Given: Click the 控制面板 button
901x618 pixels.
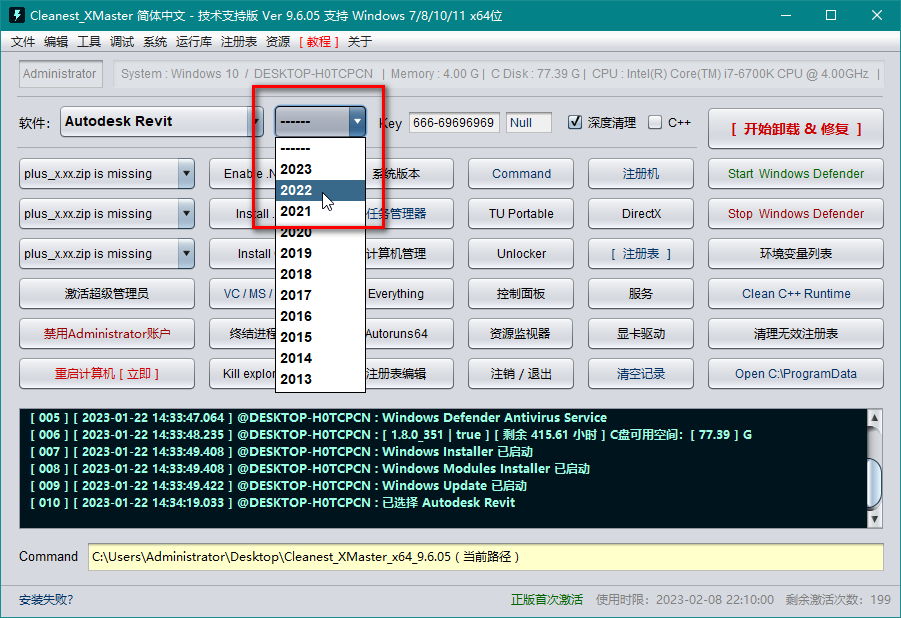Looking at the screenshot, I should pos(521,294).
